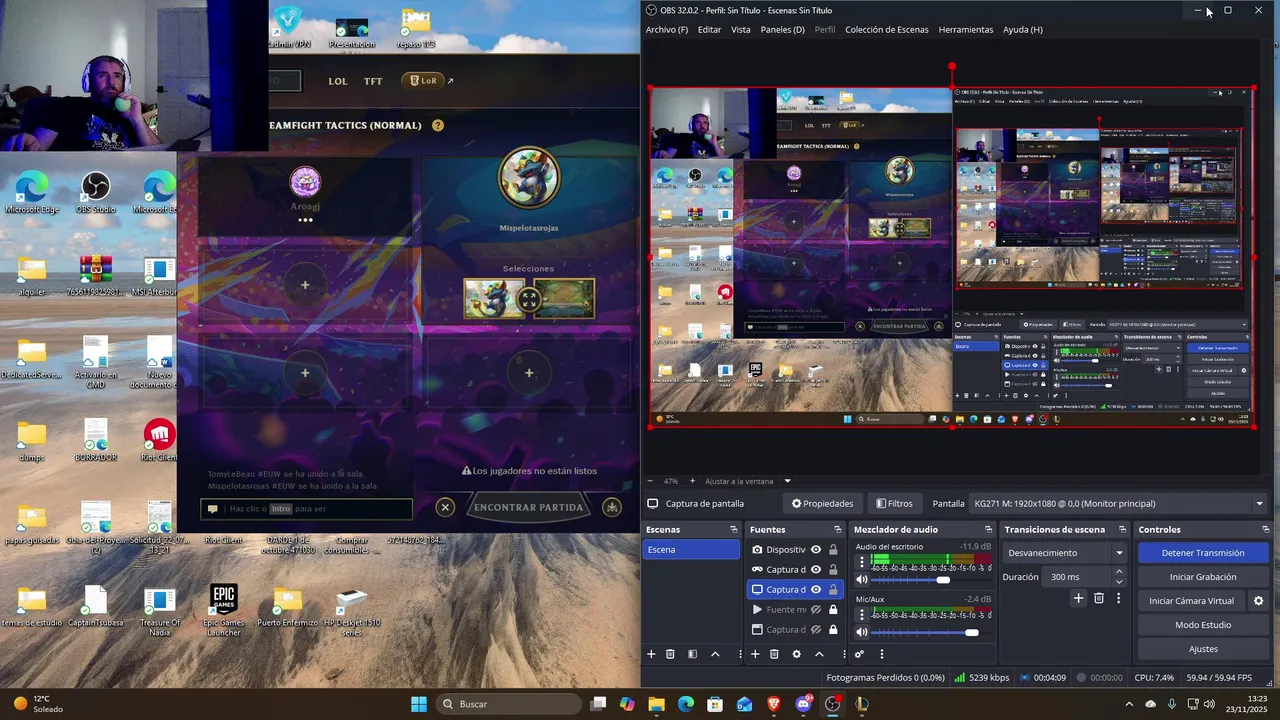Show hidden system tray icons chevron
This screenshot has height=720, width=1280.
1129,704
